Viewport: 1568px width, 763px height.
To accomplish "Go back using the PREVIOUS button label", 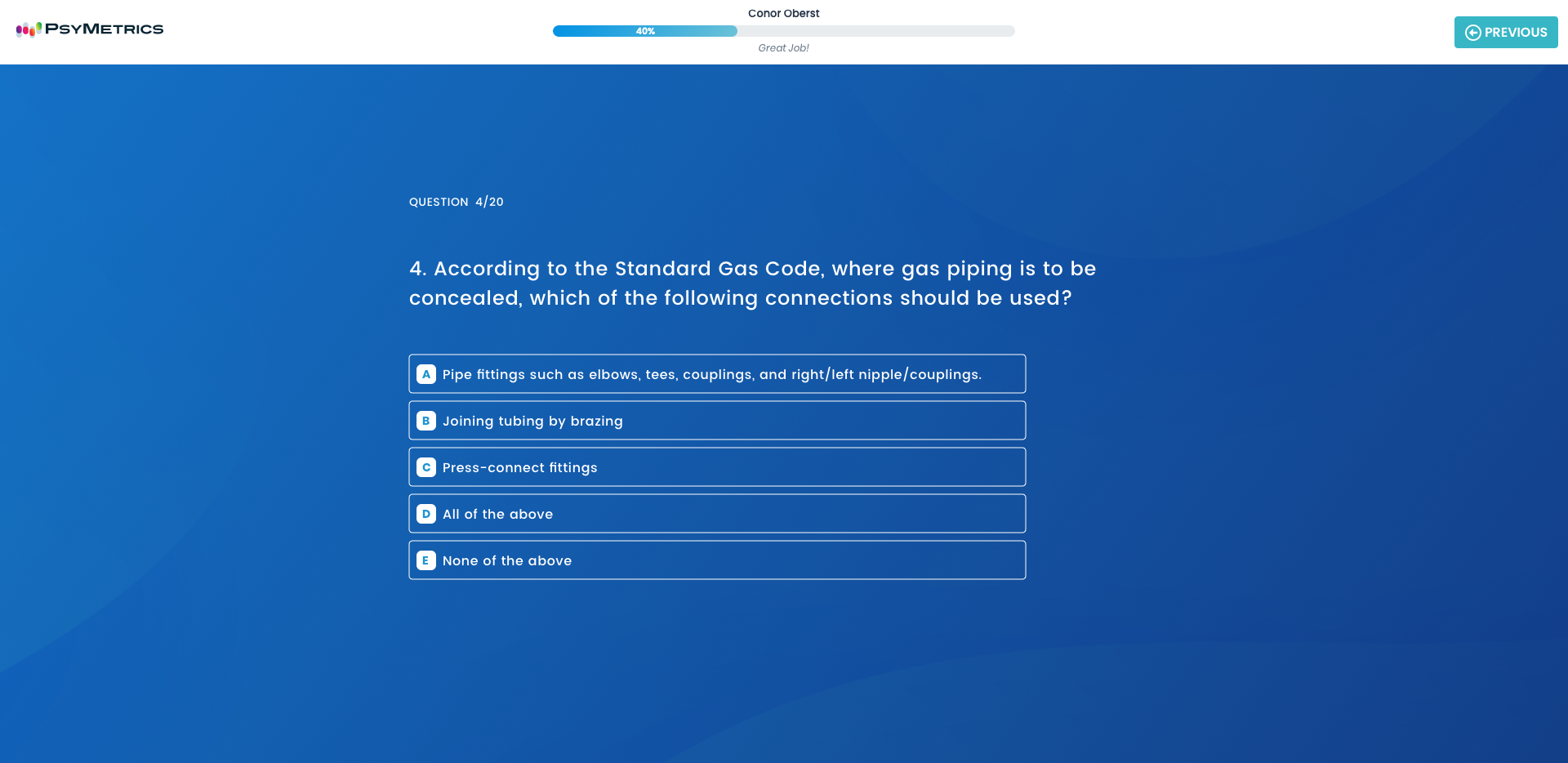I will (x=1516, y=33).
